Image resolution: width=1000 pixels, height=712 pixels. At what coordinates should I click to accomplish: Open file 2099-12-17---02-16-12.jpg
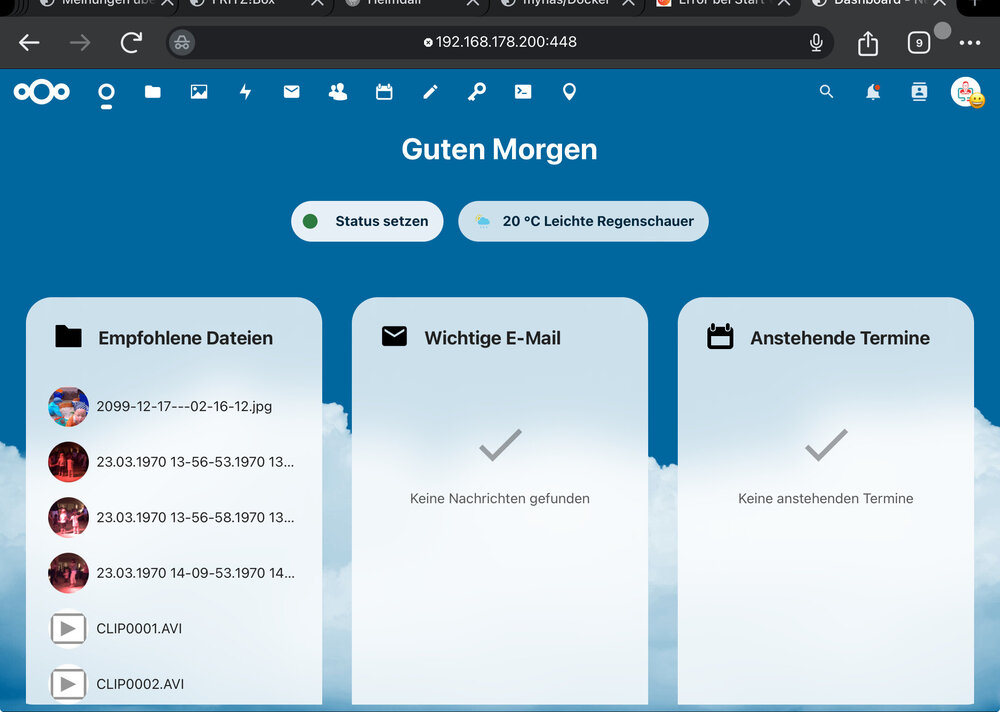coord(173,406)
